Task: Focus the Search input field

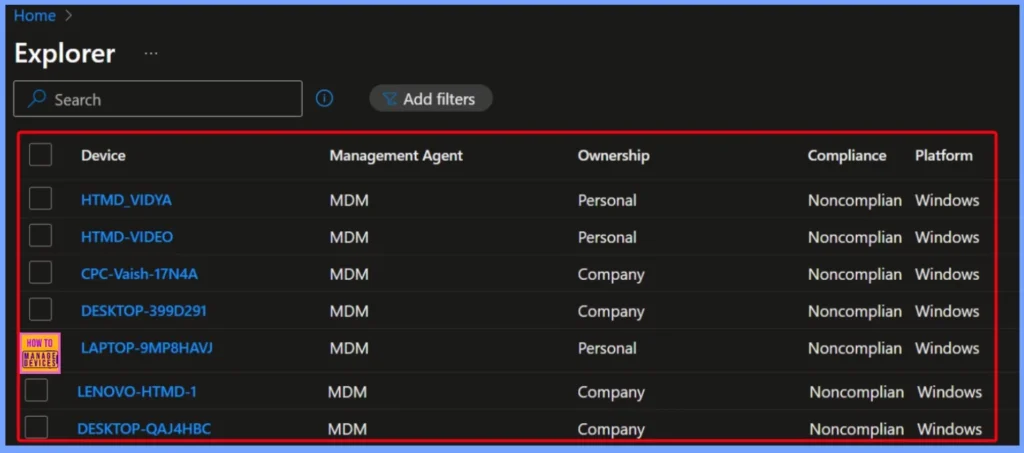Action: [x=158, y=99]
